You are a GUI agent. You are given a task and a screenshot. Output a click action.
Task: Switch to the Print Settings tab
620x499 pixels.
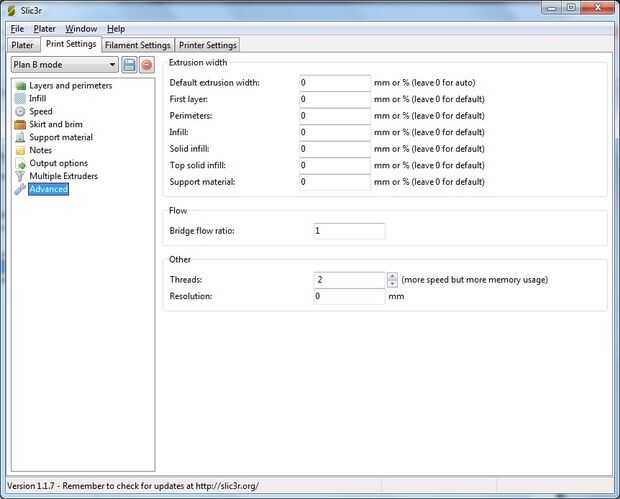[71, 44]
